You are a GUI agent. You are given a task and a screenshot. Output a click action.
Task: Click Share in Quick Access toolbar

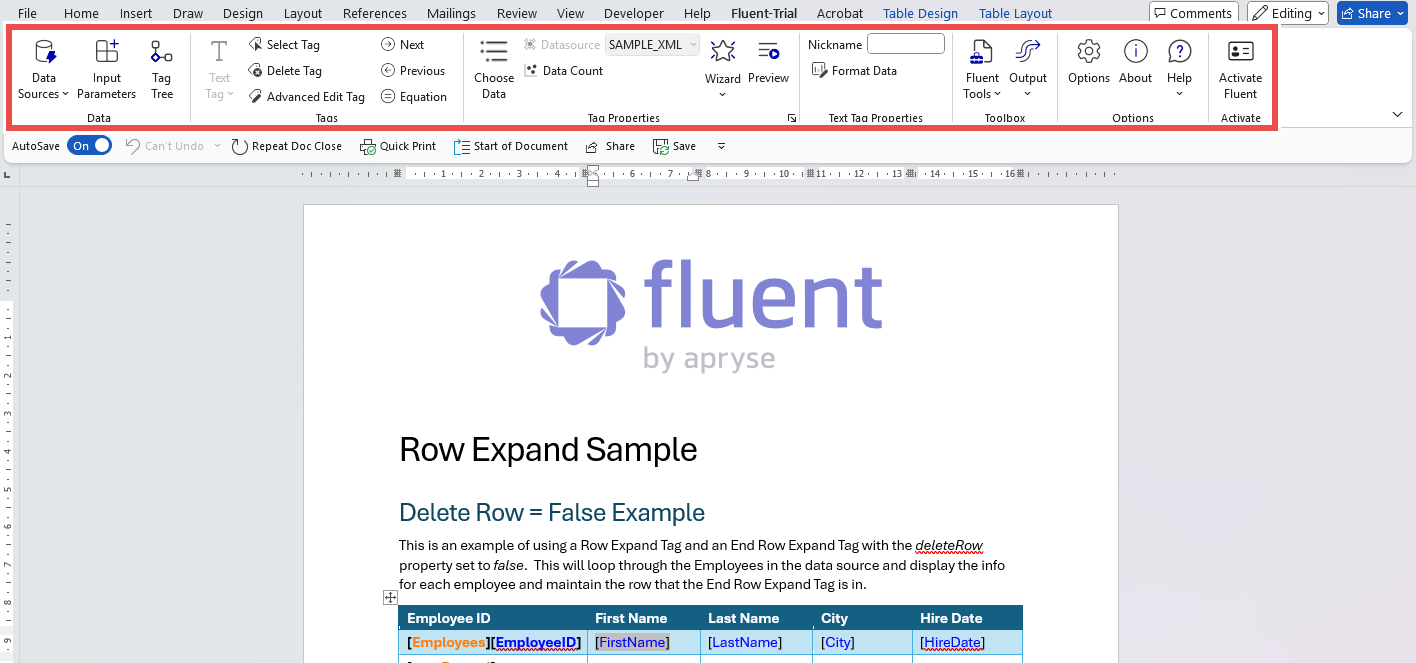click(x=610, y=146)
